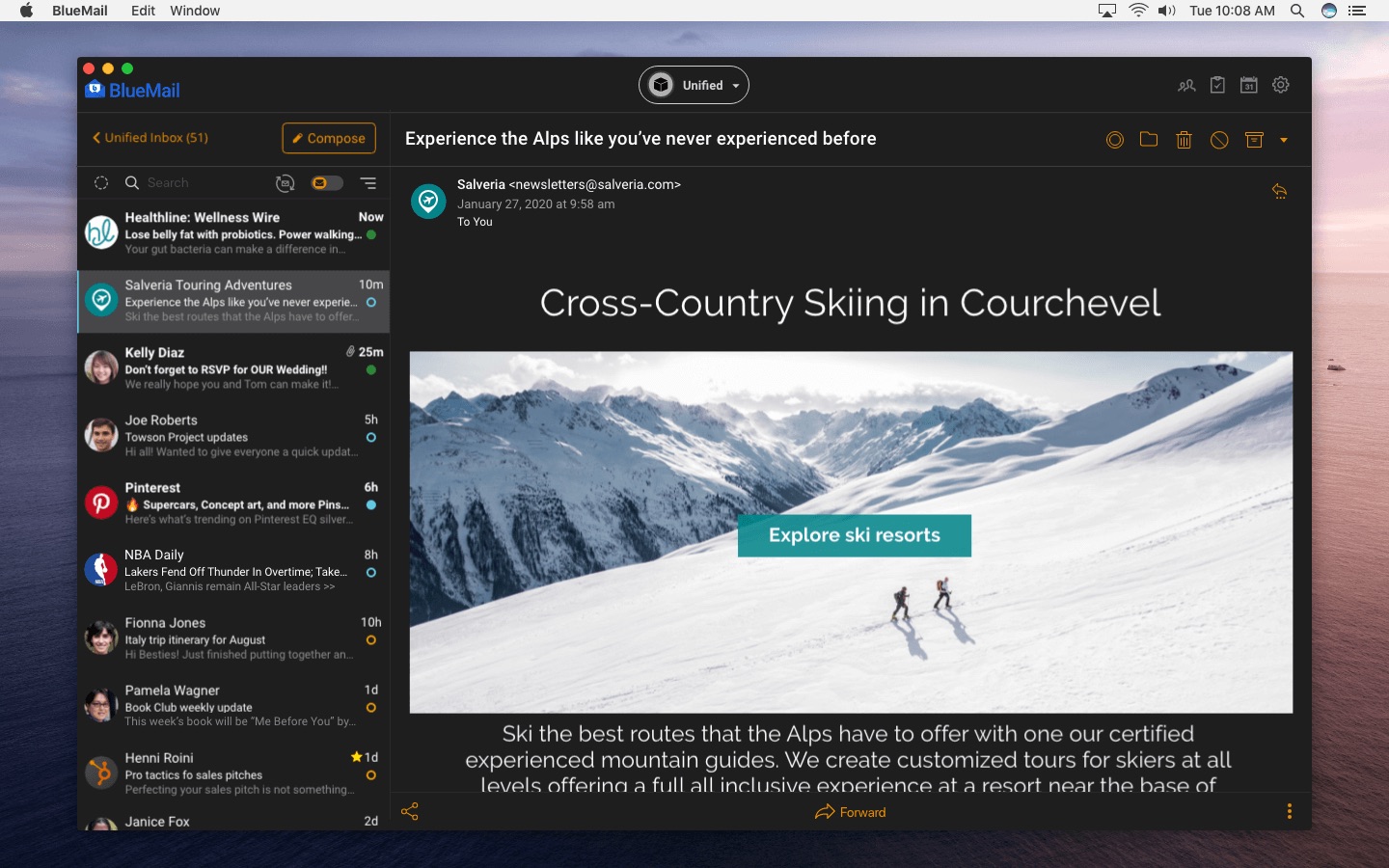
Task: Reply using the arrow icon near sender
Action: coord(1280,191)
